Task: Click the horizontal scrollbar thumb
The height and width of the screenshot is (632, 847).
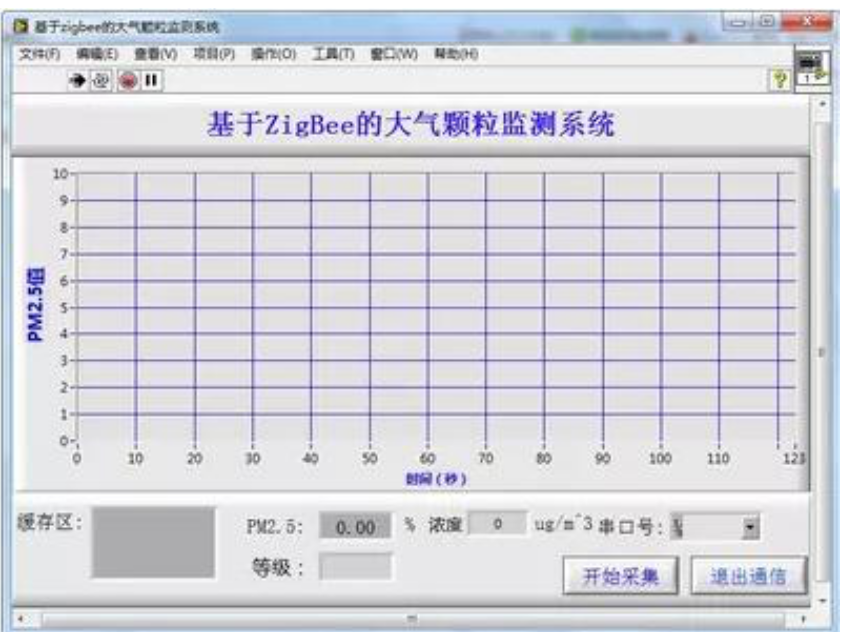Action: [x=412, y=619]
